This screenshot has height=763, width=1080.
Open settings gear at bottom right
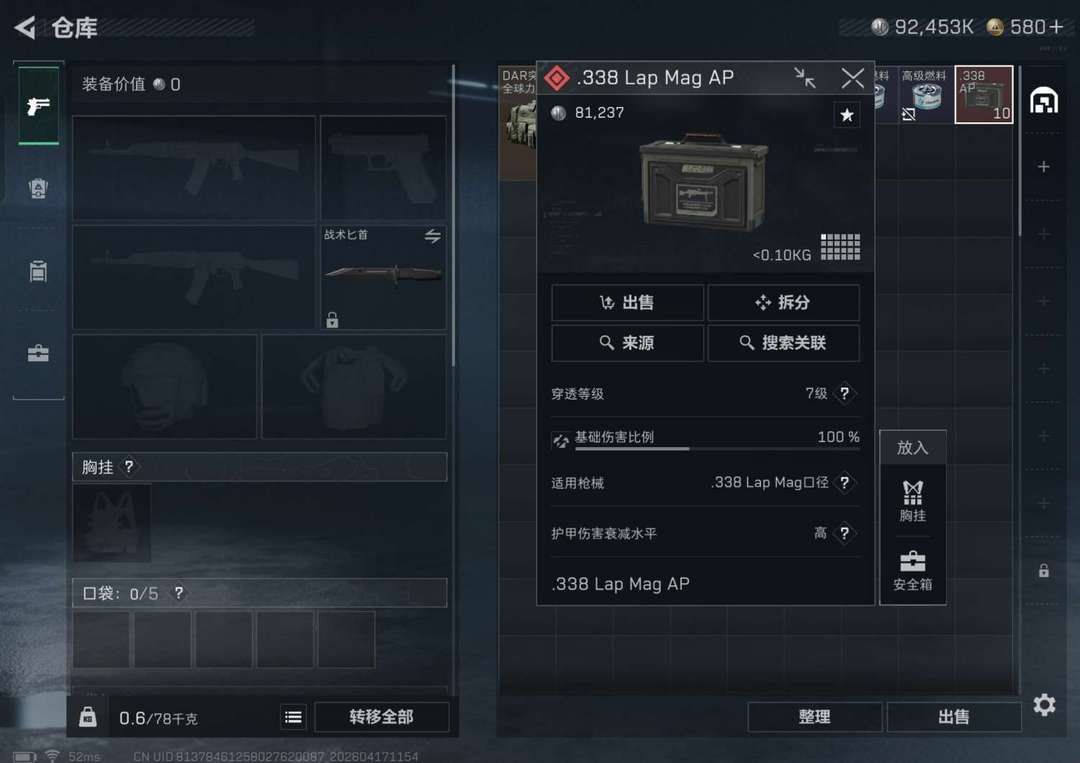pos(1044,704)
